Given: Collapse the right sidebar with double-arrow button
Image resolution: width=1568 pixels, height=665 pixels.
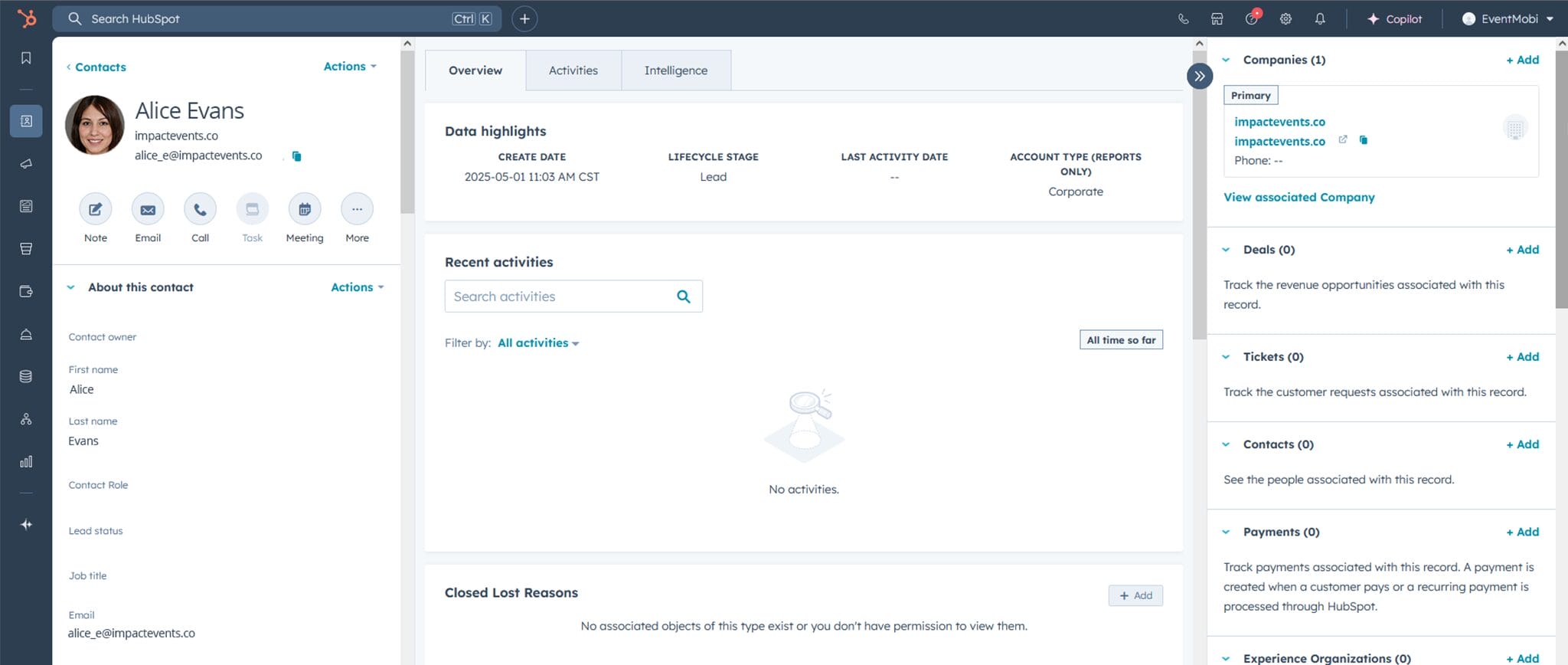Looking at the screenshot, I should [x=1200, y=76].
